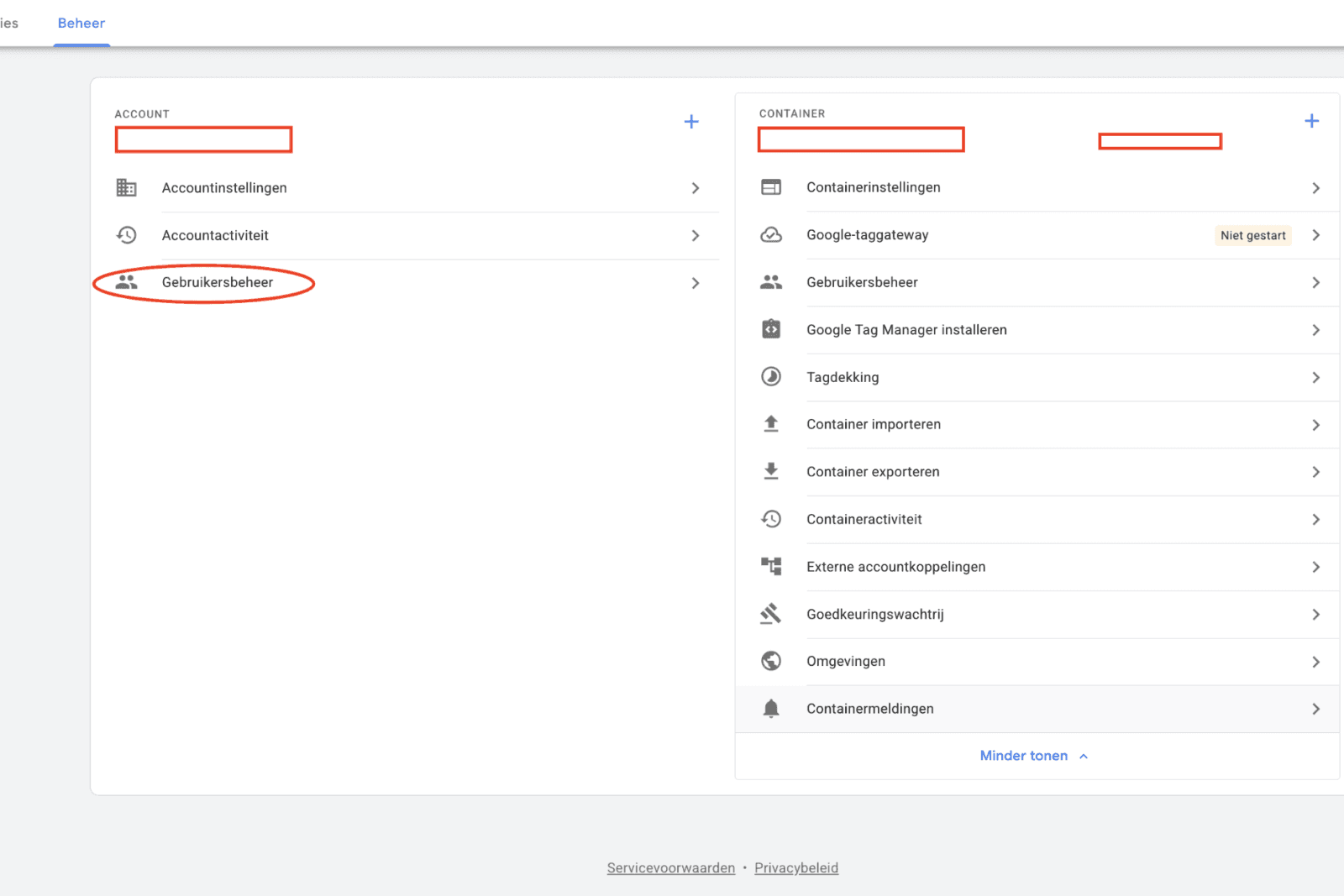
Task: Open Containerinstellingen
Action: (1037, 187)
